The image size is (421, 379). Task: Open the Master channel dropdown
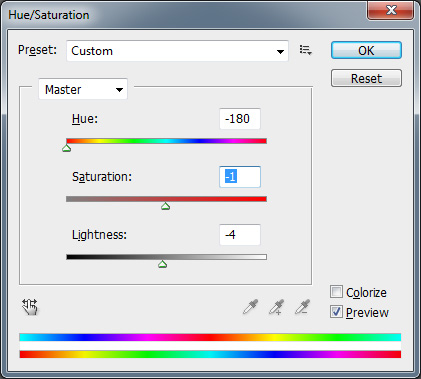pyautogui.click(x=83, y=89)
